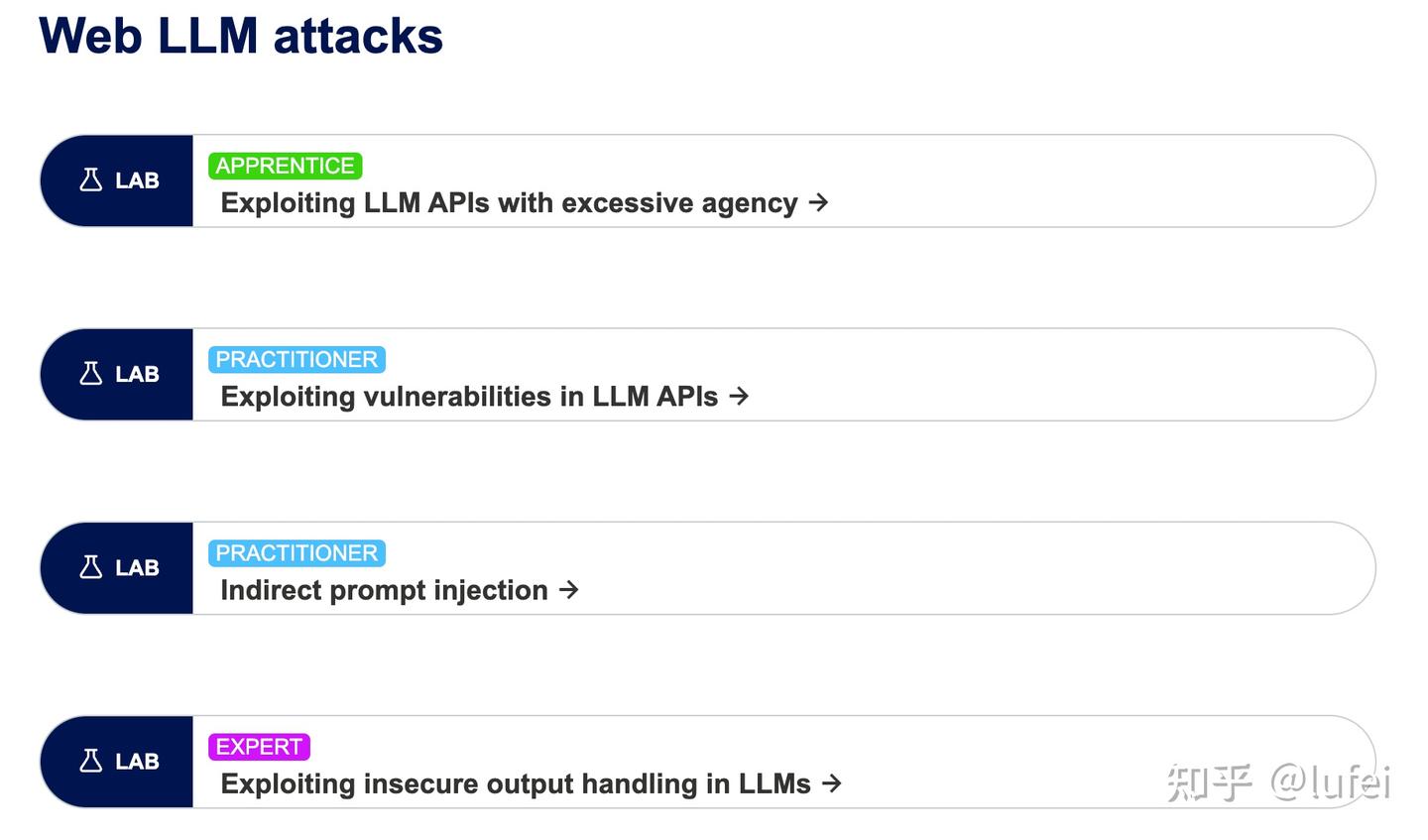Click arrow after 'Indirect prompt injection' title
This screenshot has height=840, width=1428.
click(x=569, y=590)
